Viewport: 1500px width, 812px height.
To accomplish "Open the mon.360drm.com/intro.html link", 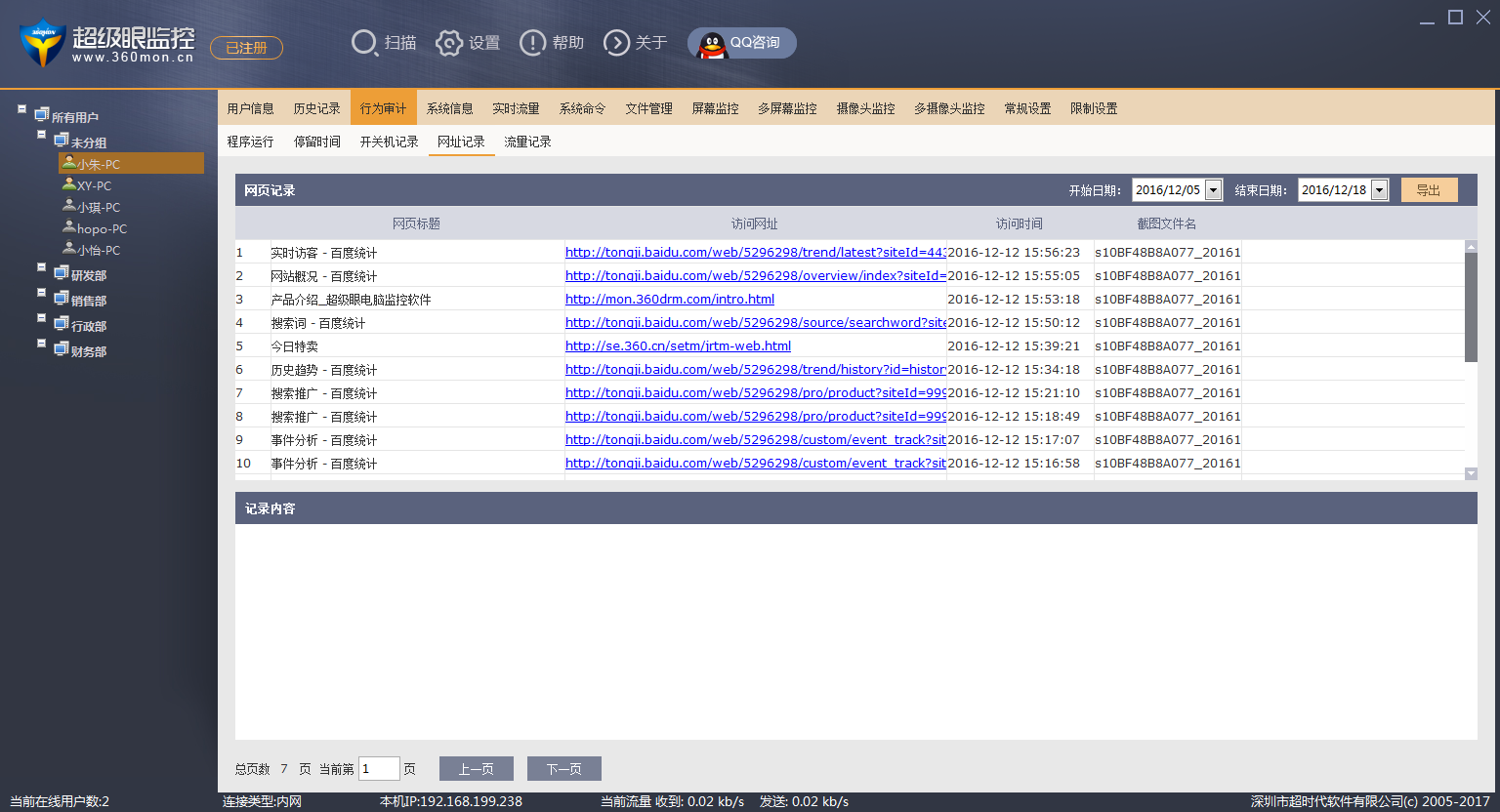I will coord(670,300).
